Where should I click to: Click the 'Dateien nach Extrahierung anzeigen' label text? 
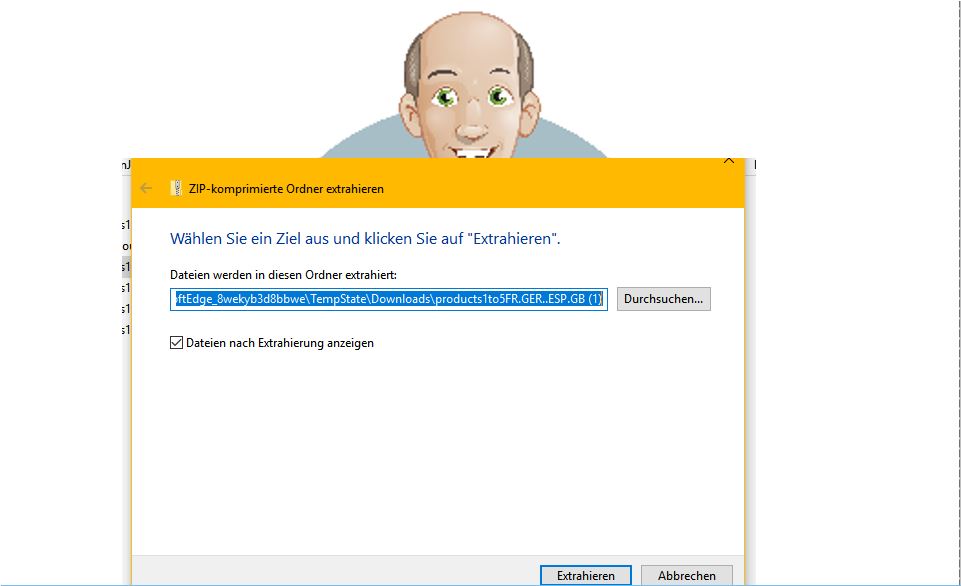280,343
